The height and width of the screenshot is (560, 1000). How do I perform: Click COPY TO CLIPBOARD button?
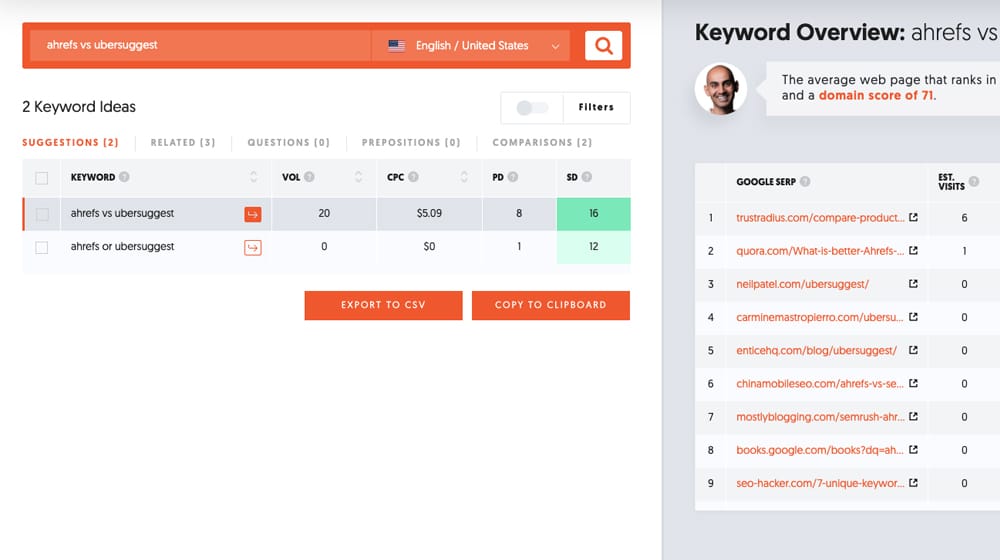(551, 305)
